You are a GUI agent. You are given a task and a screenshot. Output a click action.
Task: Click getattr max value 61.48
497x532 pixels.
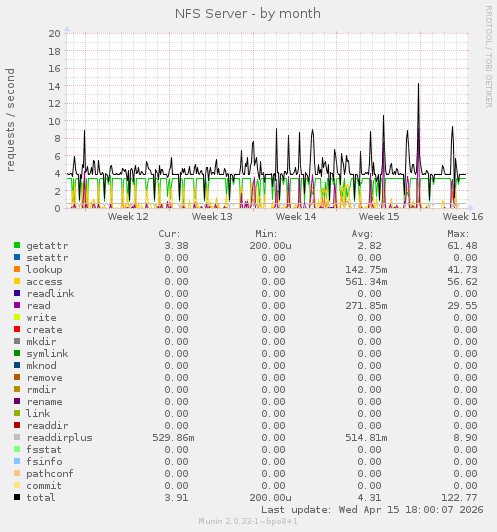[462, 246]
